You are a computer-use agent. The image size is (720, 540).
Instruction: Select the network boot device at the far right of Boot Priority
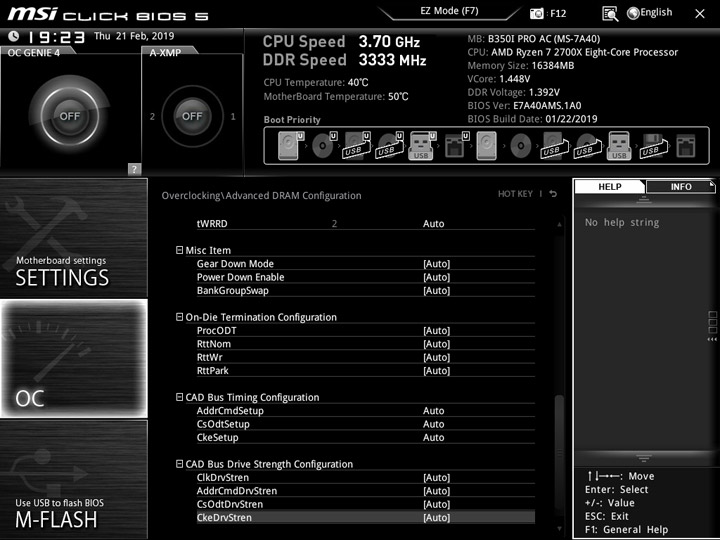point(685,146)
